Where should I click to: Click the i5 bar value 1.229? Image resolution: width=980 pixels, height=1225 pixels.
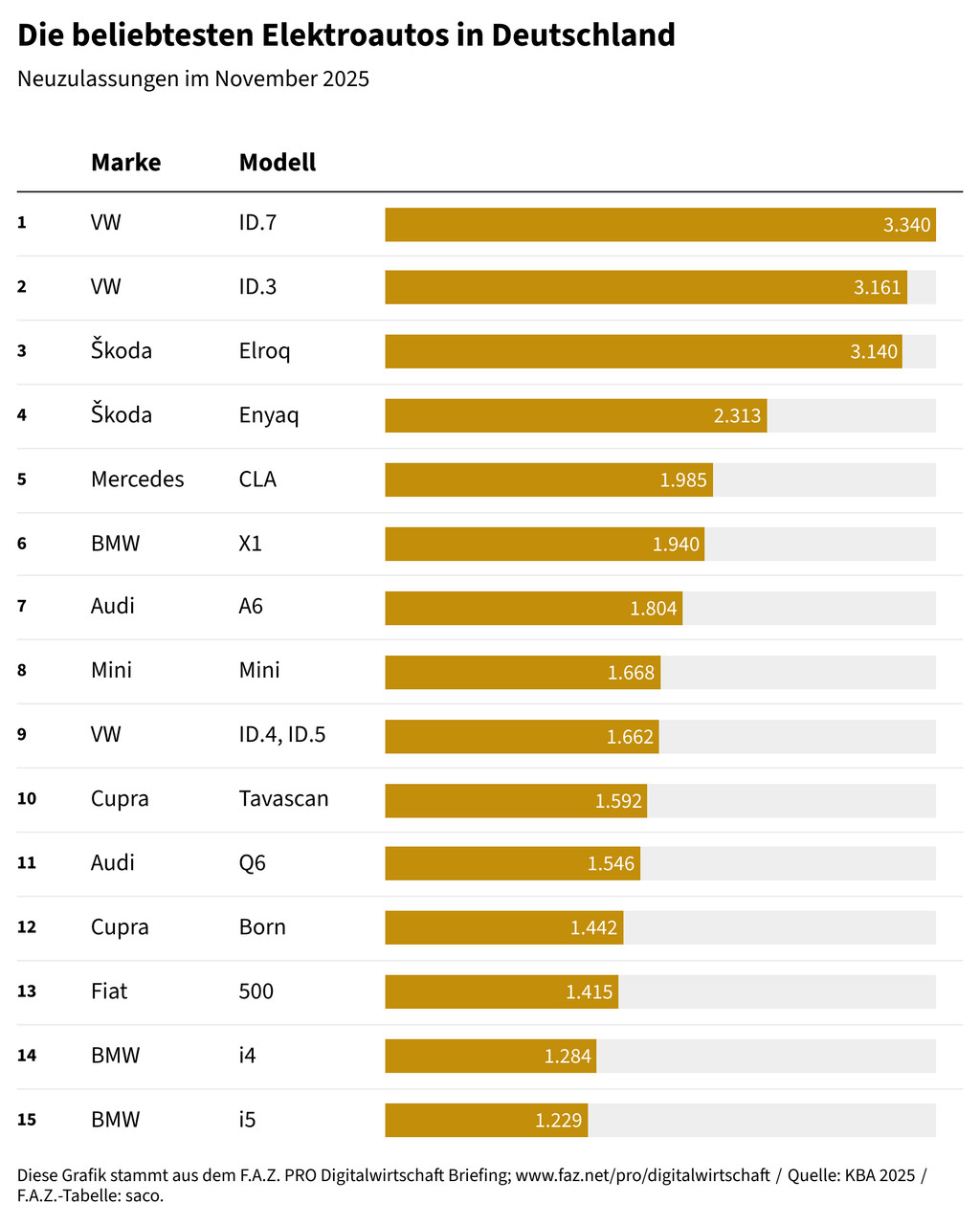click(x=558, y=1121)
